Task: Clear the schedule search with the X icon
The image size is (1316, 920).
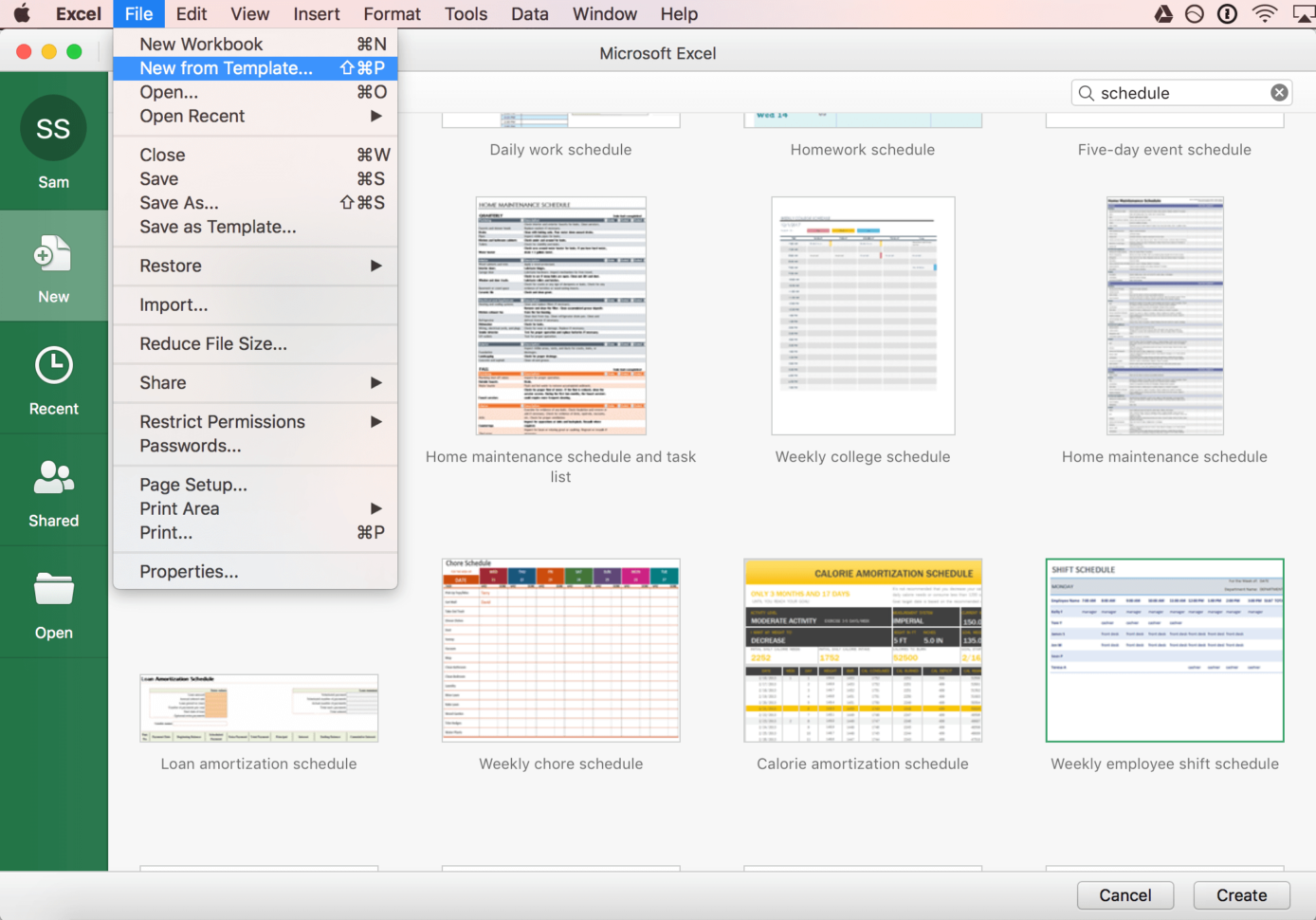Action: [x=1279, y=92]
